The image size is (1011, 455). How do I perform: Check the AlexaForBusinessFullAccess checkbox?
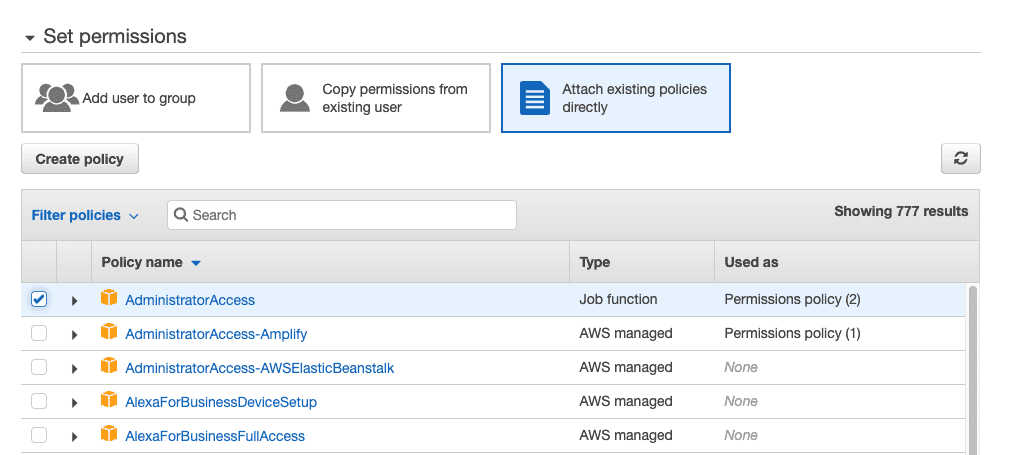click(x=39, y=436)
